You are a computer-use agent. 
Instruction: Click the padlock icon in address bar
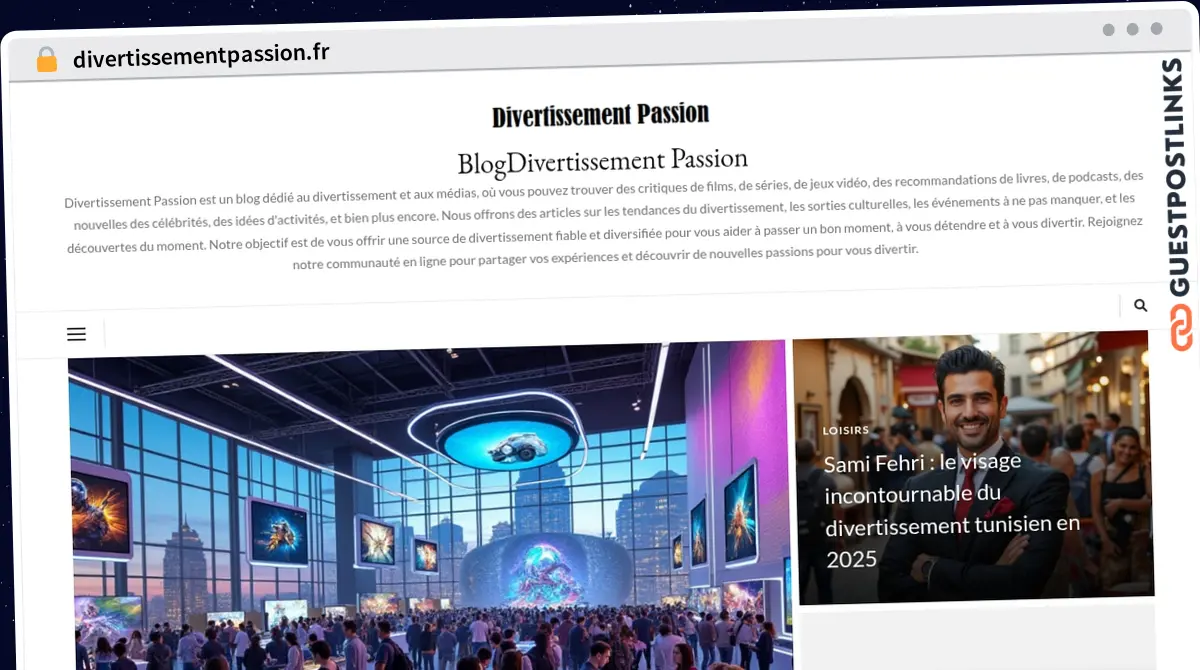click(x=47, y=59)
